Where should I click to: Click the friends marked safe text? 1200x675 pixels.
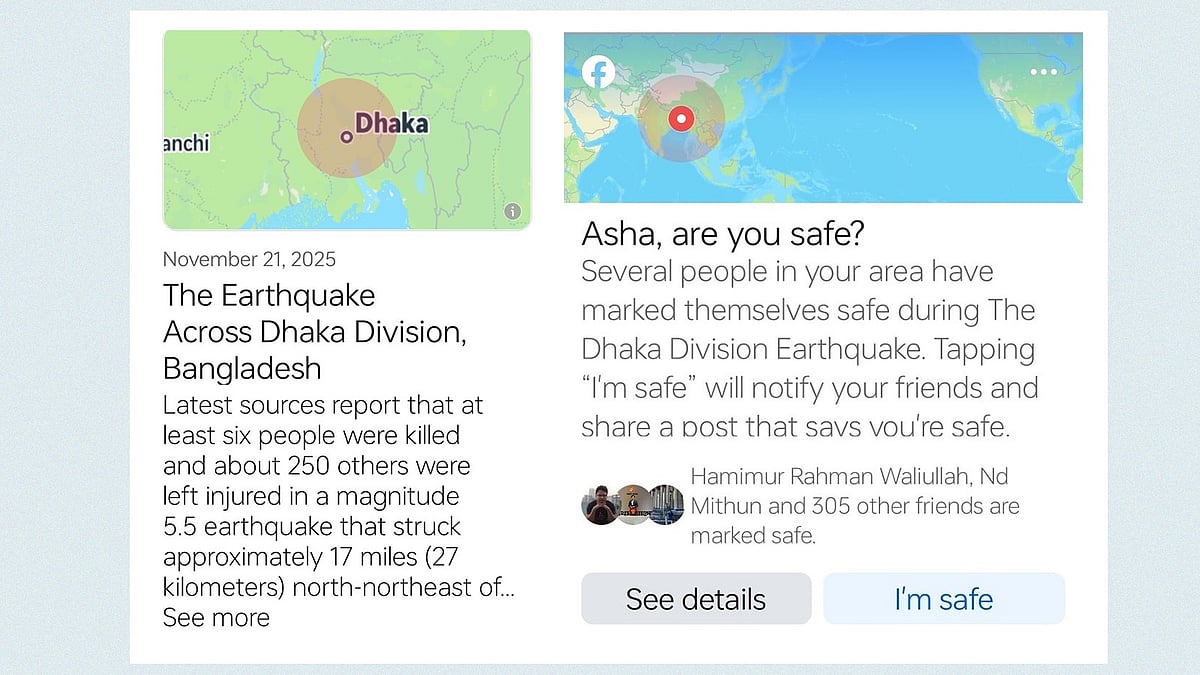click(854, 506)
